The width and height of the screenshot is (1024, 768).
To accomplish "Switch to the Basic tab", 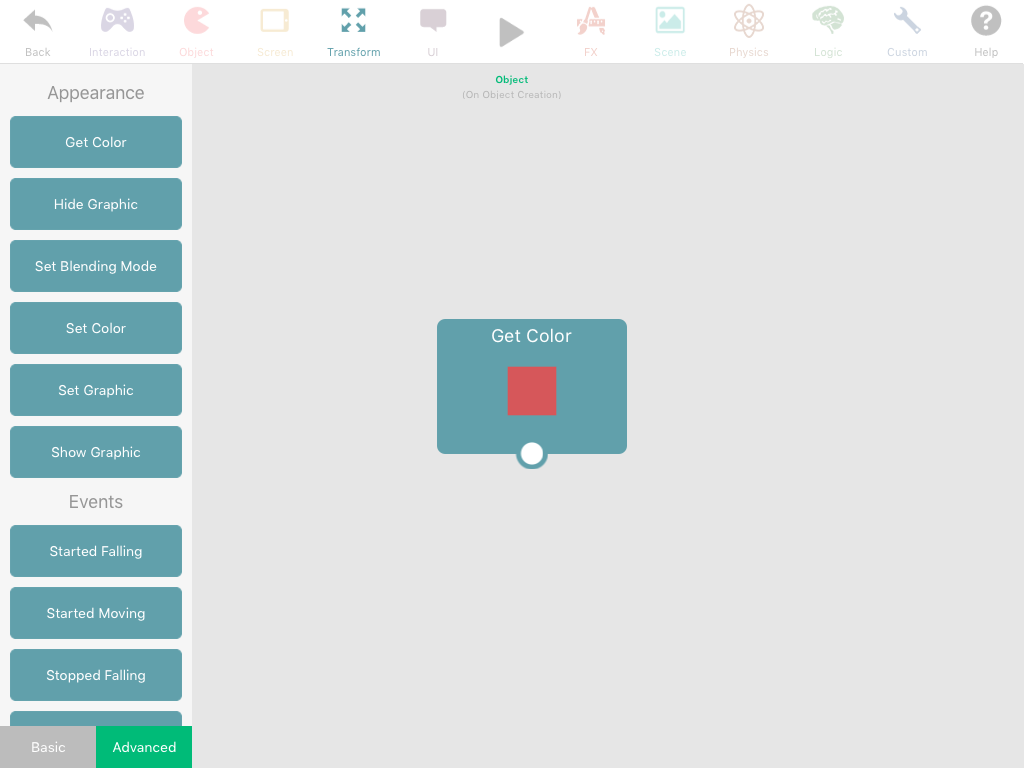I will pyautogui.click(x=48, y=747).
